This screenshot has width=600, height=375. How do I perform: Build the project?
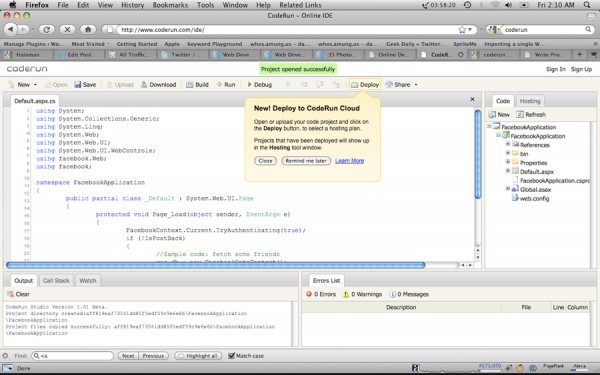click(197, 85)
